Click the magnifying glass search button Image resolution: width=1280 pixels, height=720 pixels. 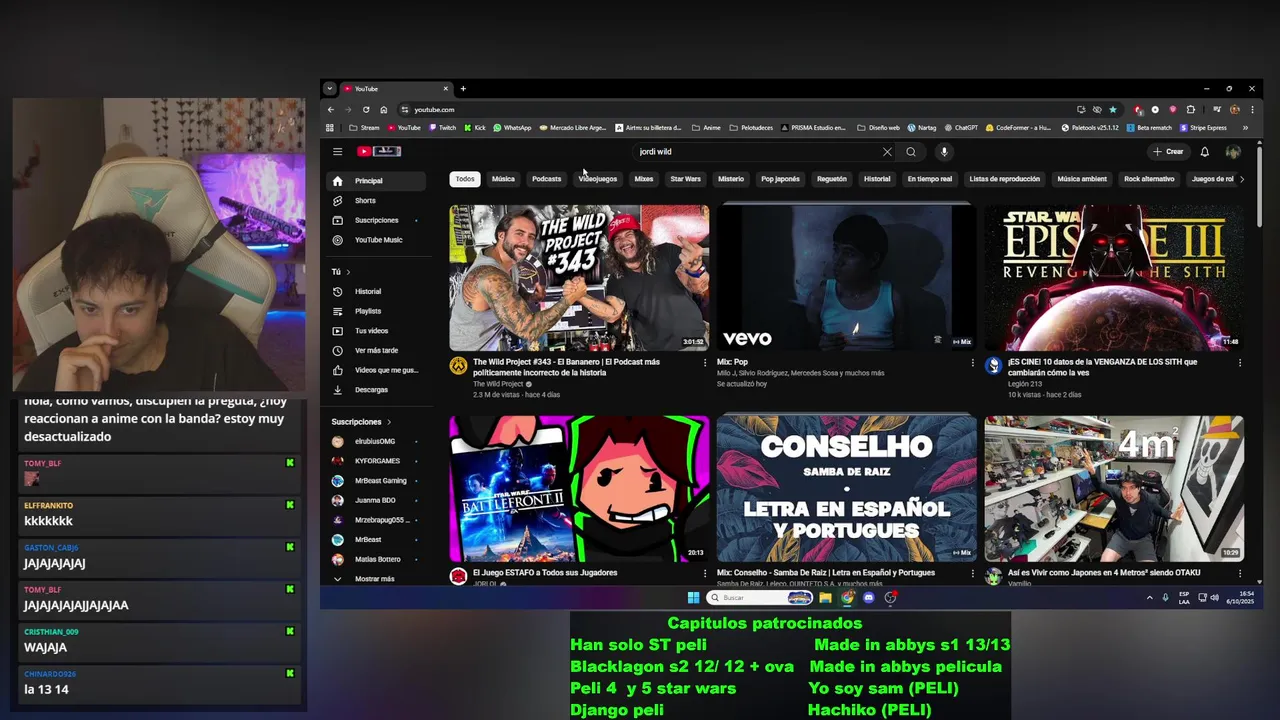coord(911,152)
